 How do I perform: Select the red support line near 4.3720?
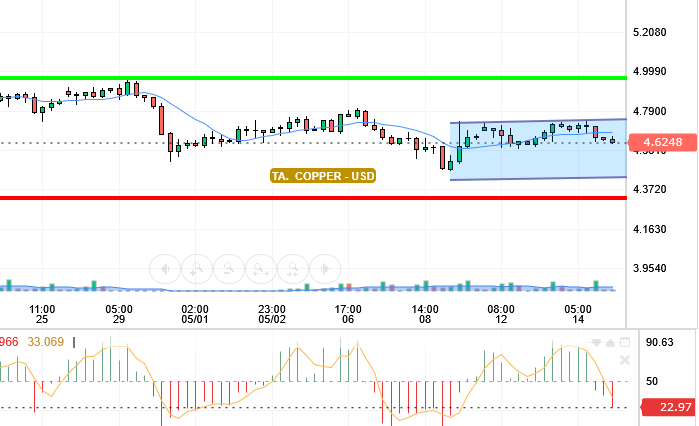tap(313, 198)
